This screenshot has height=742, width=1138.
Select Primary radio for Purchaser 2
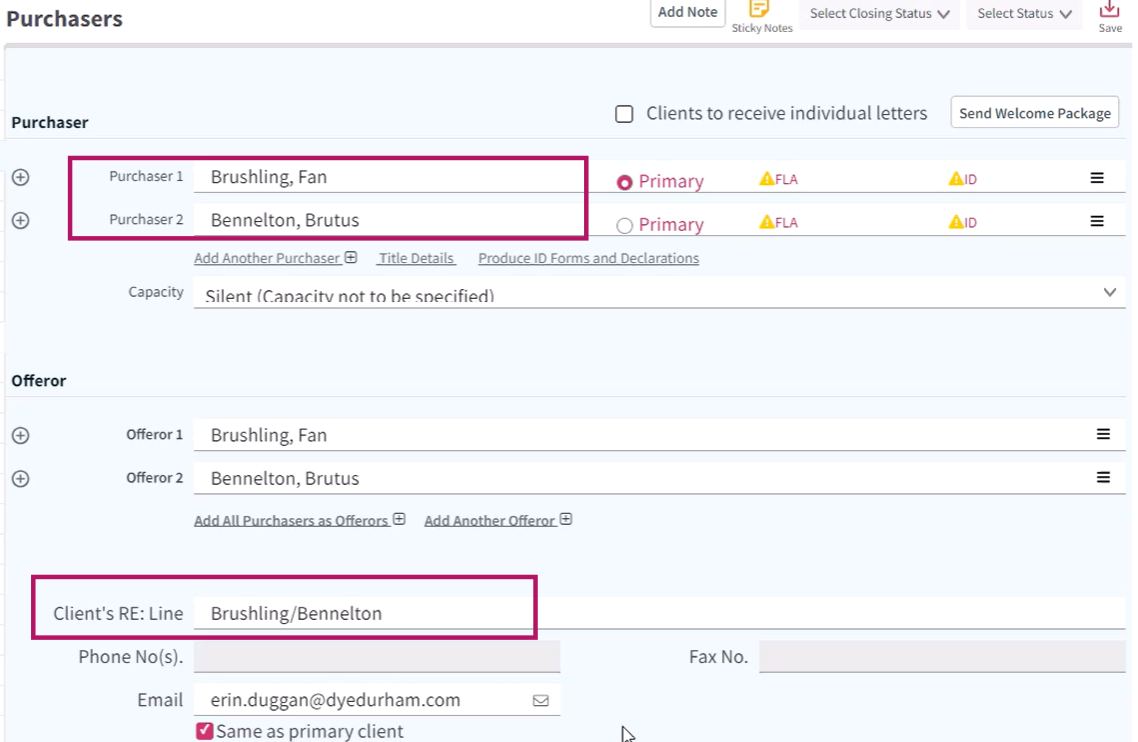624,226
